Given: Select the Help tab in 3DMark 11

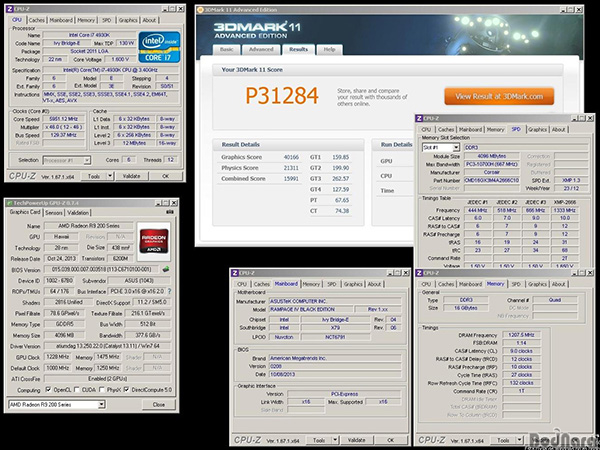Looking at the screenshot, I should 329,49.
